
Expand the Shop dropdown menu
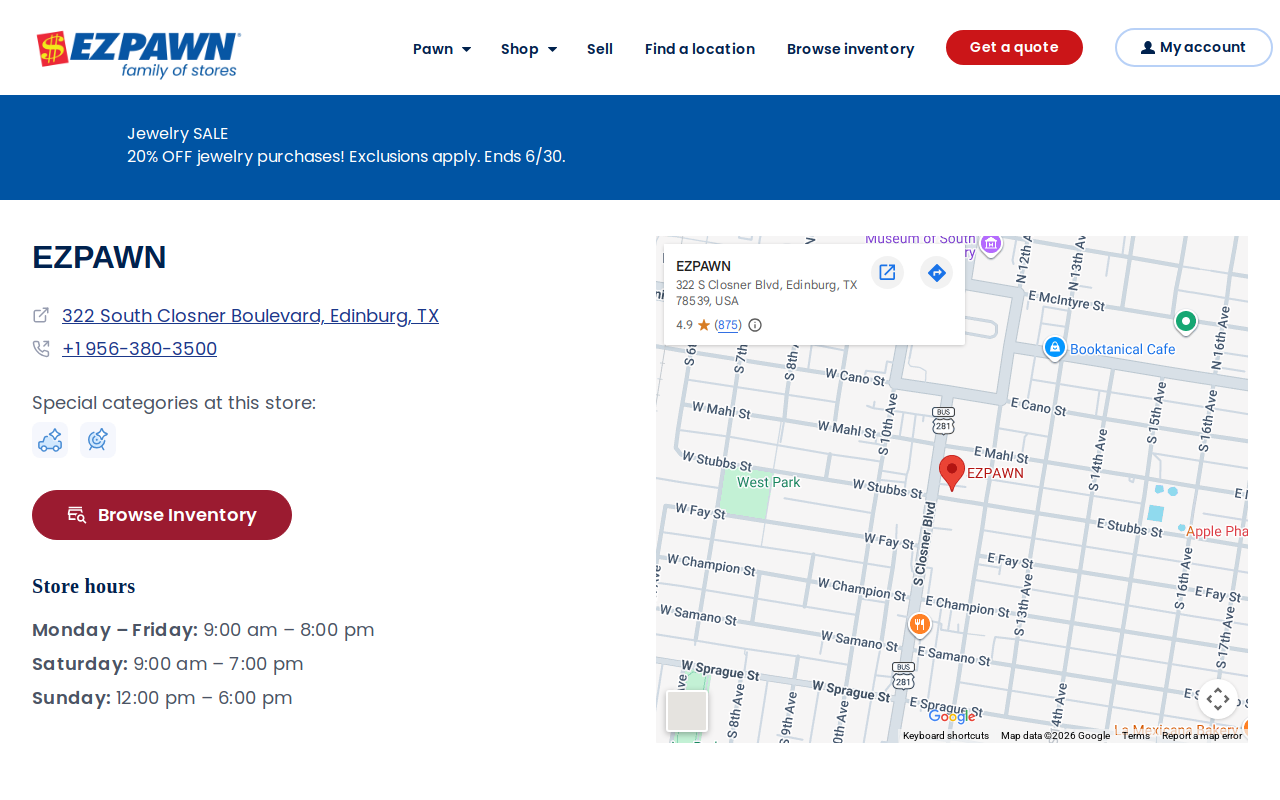point(529,49)
